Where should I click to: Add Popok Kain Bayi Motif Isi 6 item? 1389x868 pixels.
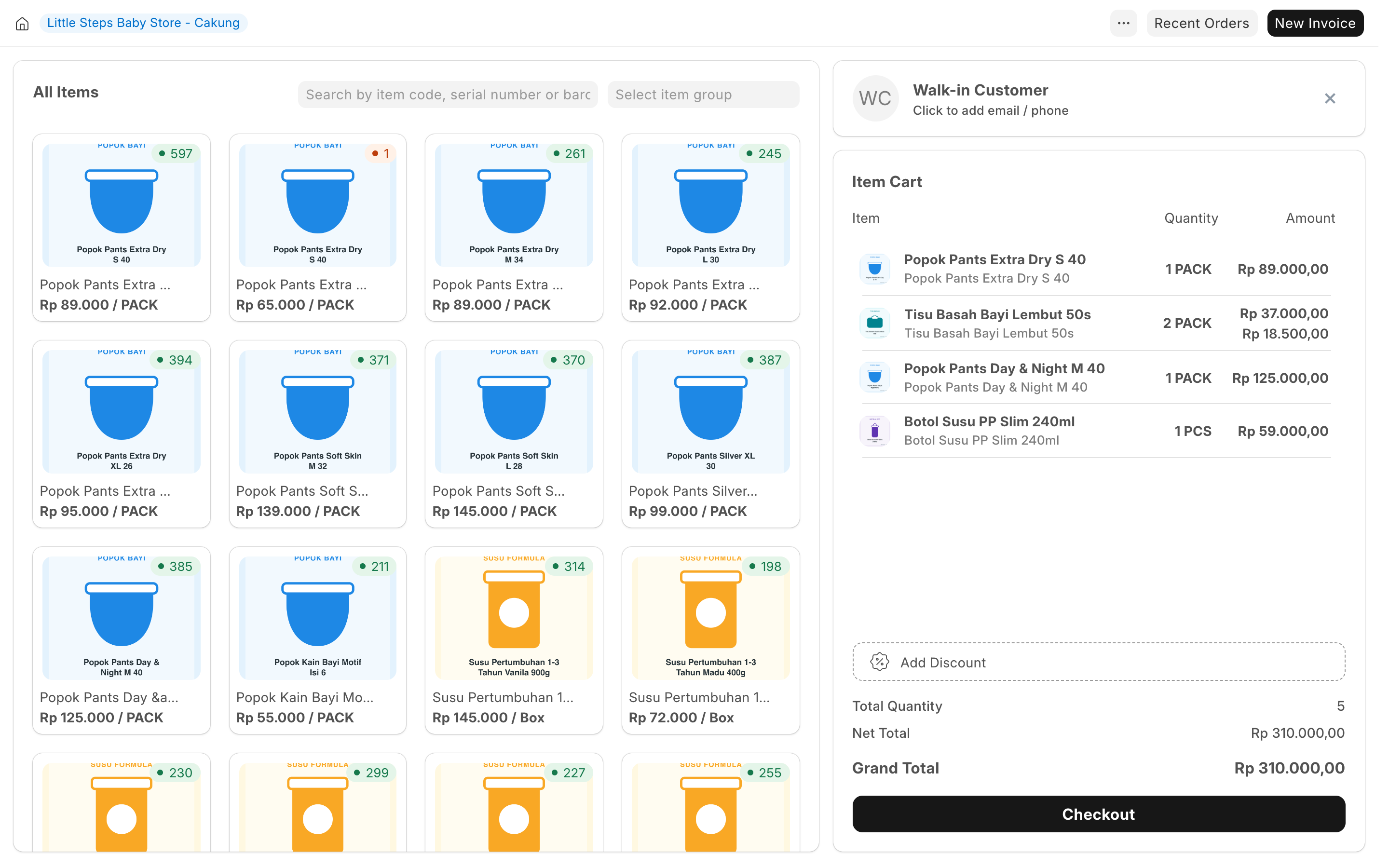(x=317, y=640)
